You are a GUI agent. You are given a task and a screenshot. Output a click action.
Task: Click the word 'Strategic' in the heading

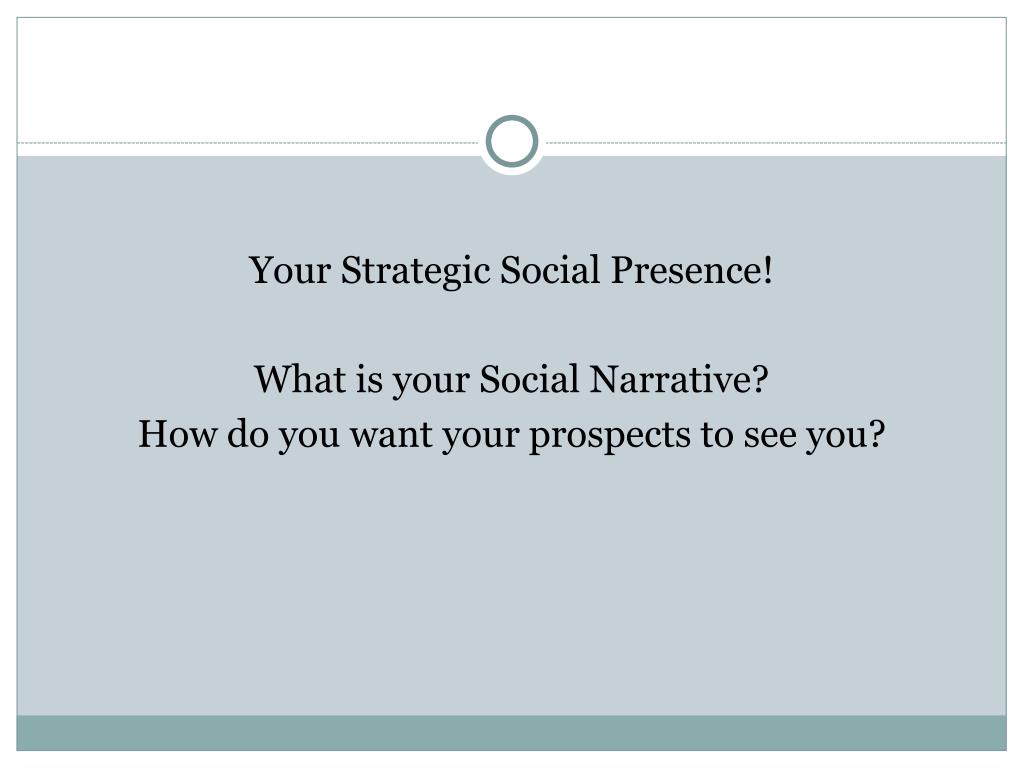415,270
